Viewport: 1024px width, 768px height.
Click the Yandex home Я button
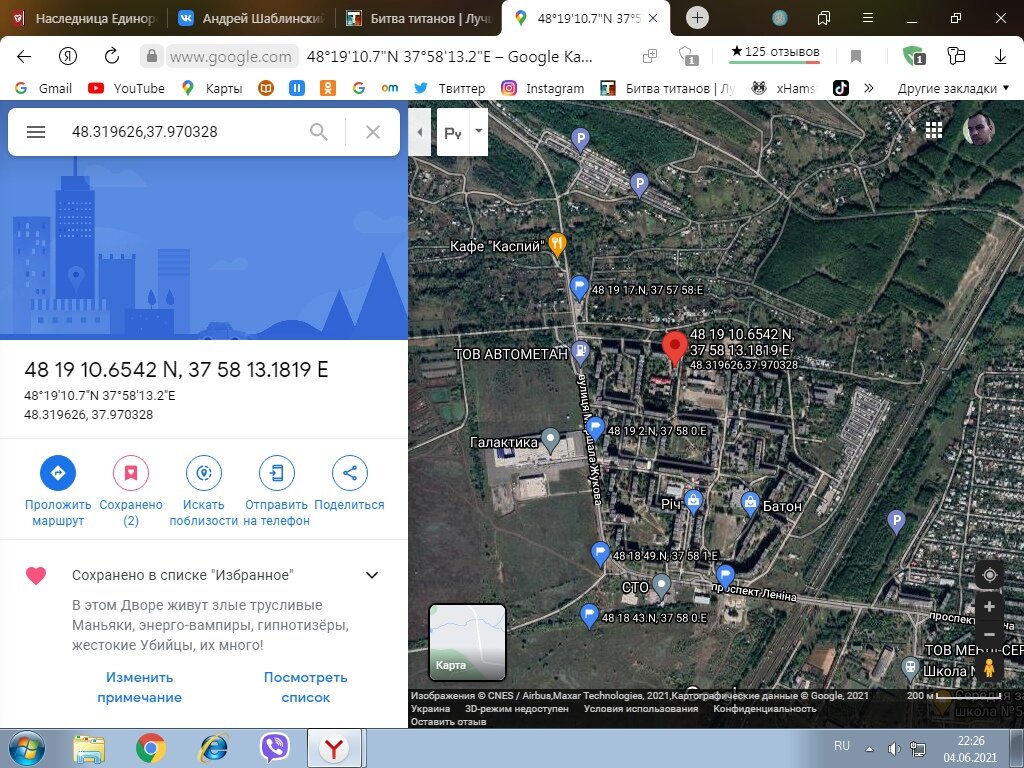pos(68,56)
